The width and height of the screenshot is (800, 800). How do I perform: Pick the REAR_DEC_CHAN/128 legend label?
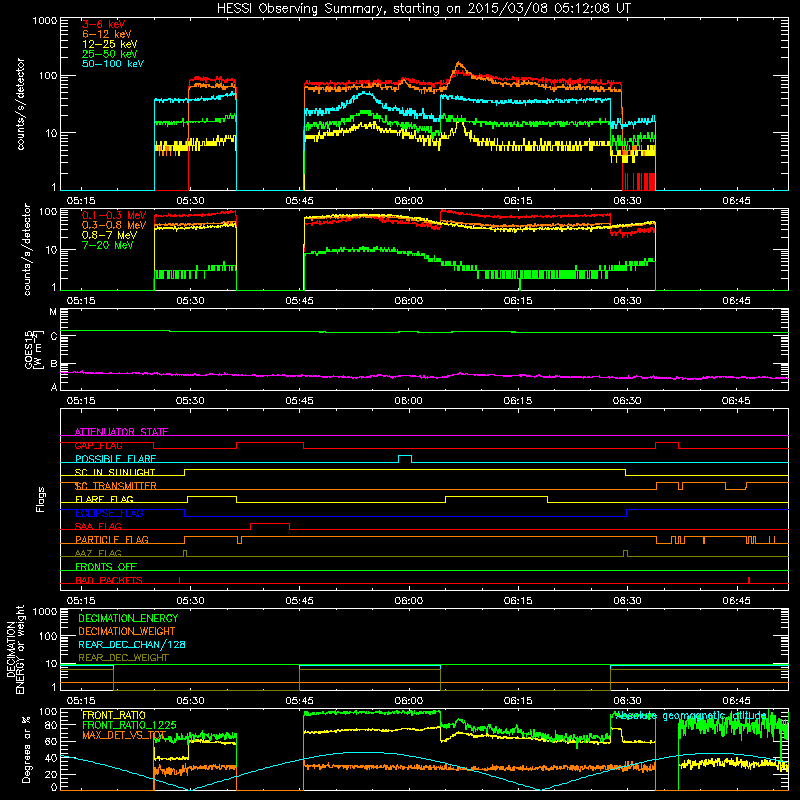pos(132,645)
